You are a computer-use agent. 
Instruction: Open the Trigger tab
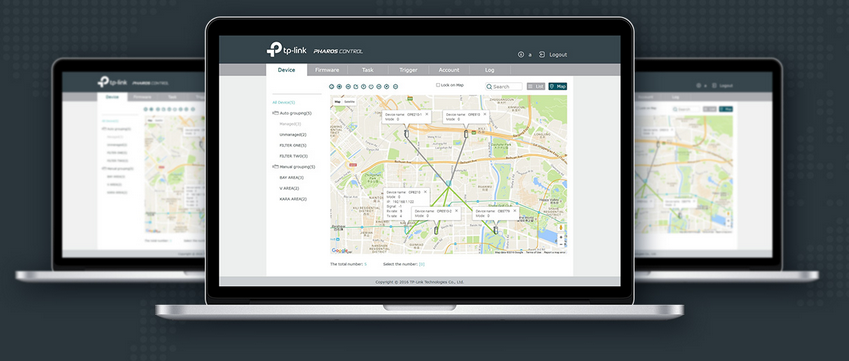[x=408, y=70]
